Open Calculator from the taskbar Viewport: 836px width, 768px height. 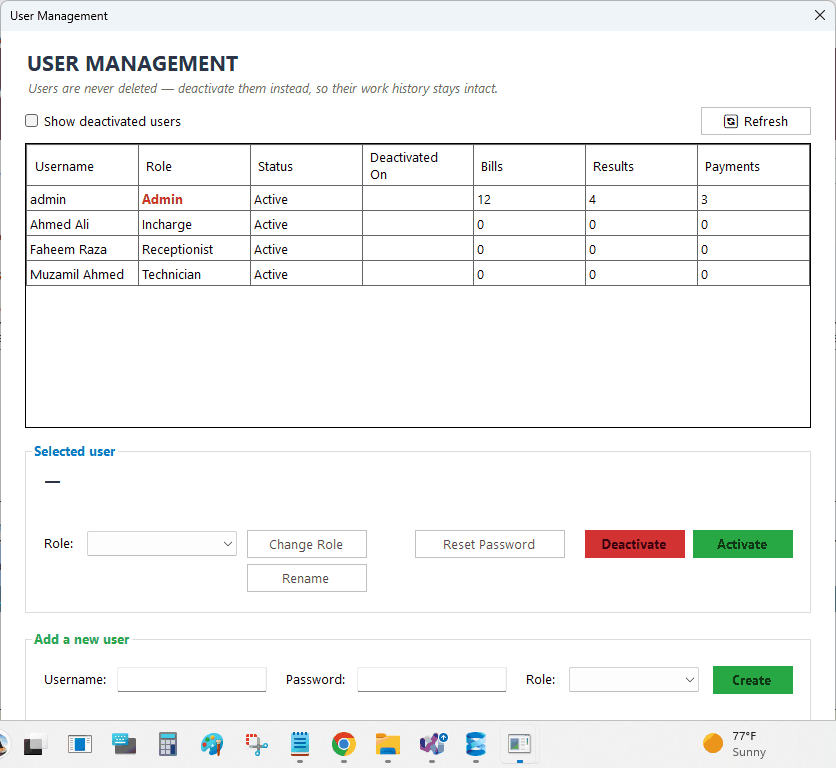pos(168,744)
